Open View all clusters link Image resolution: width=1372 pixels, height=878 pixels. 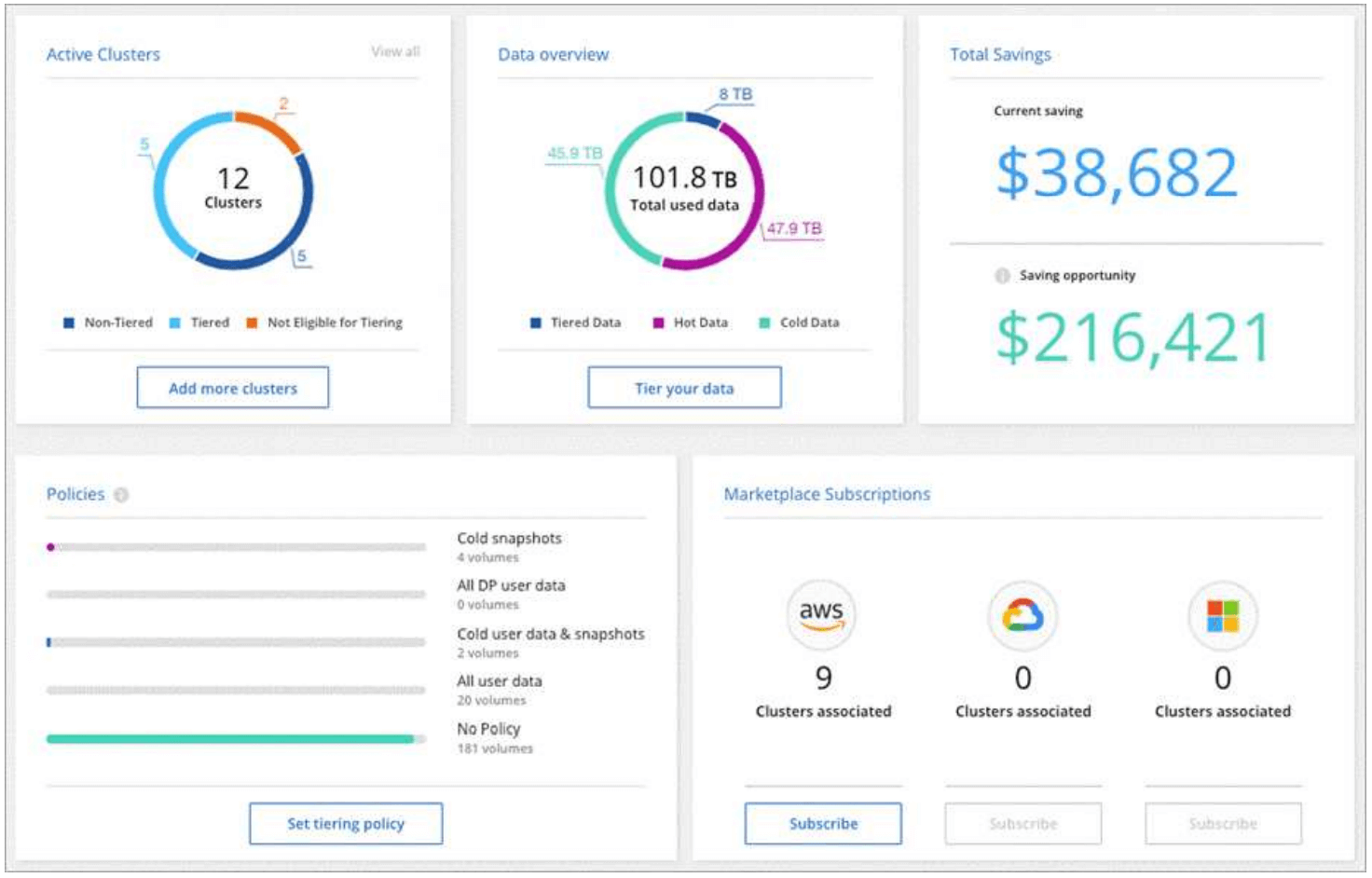click(x=395, y=51)
